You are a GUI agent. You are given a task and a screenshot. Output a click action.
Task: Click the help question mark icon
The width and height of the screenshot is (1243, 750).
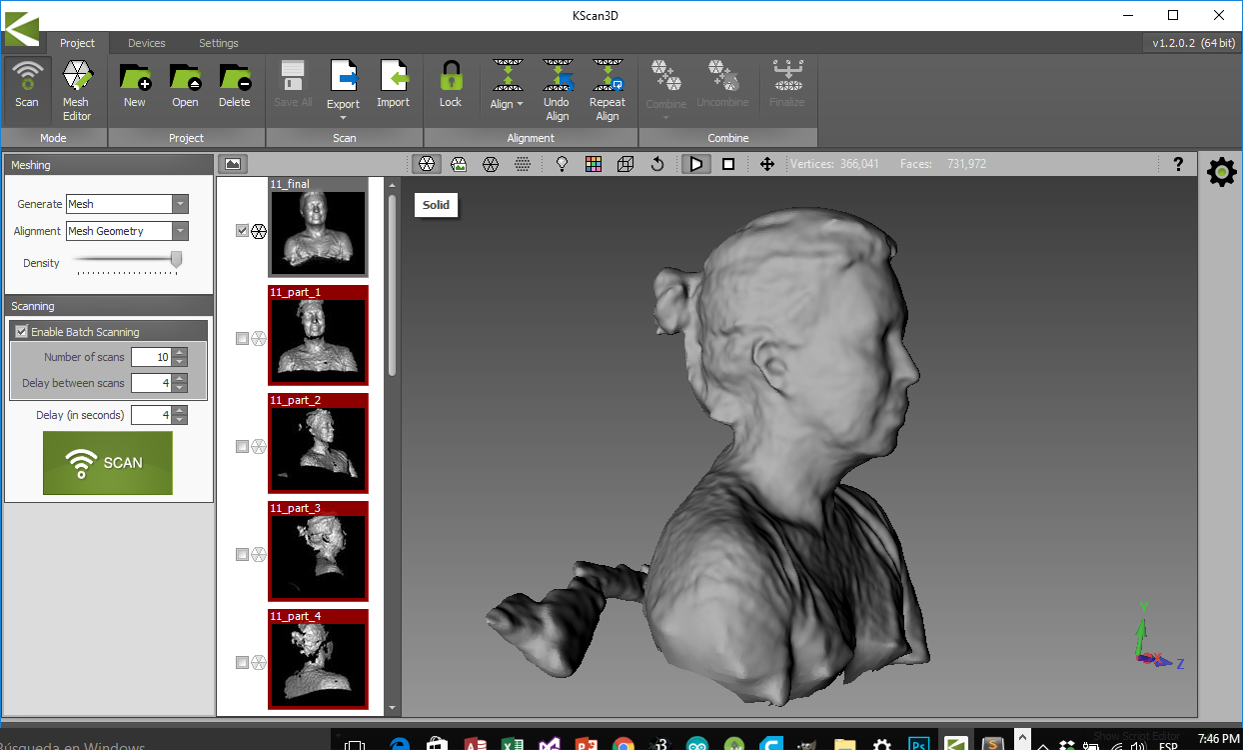pos(1178,164)
